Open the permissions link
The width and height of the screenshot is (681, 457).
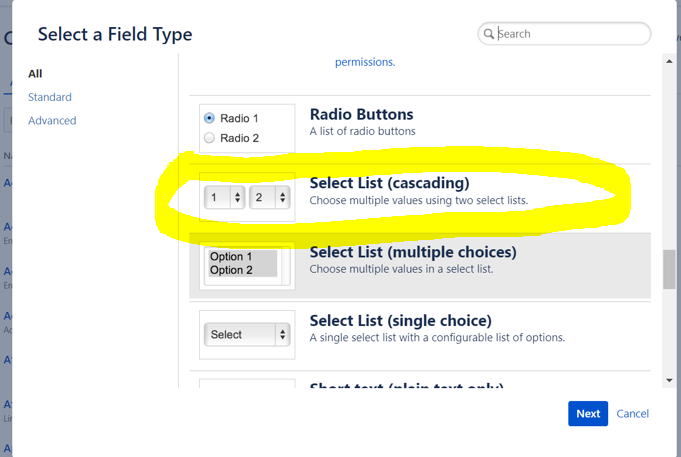point(365,62)
